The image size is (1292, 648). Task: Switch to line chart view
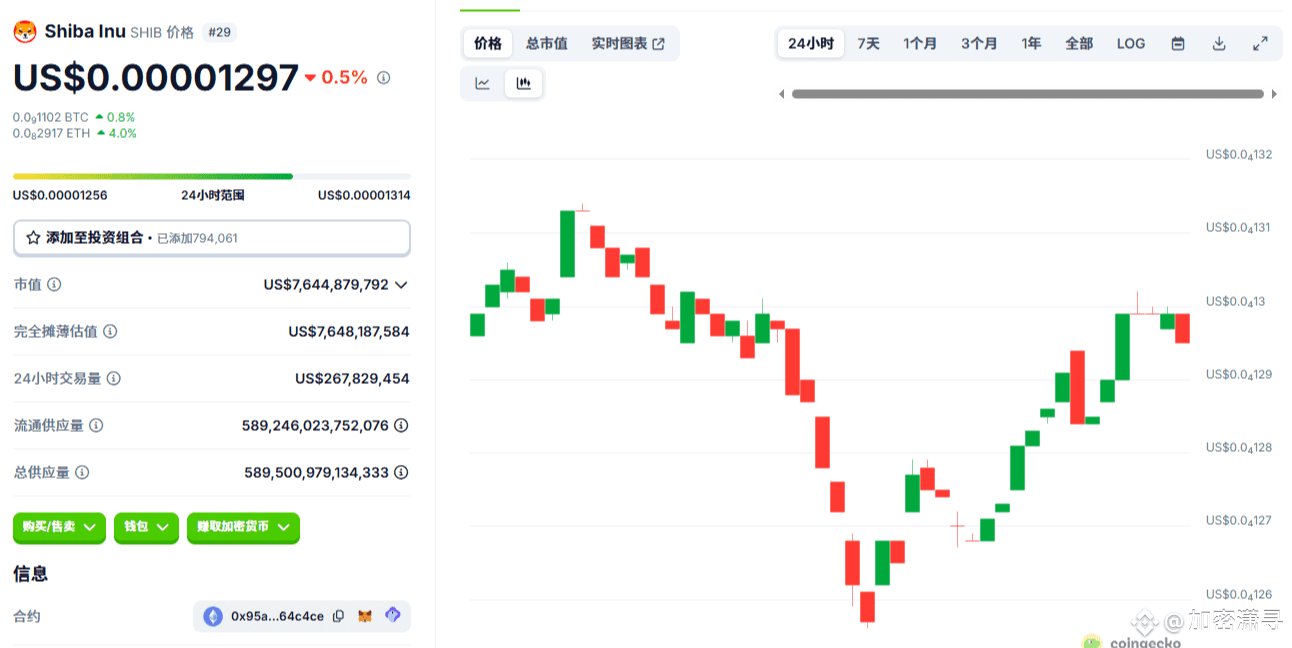click(482, 83)
